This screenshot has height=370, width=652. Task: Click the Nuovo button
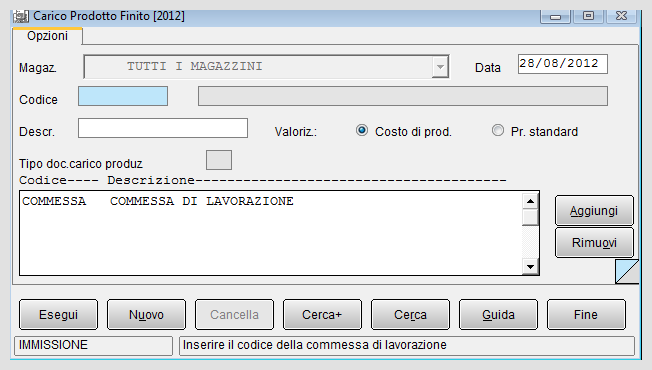146,315
